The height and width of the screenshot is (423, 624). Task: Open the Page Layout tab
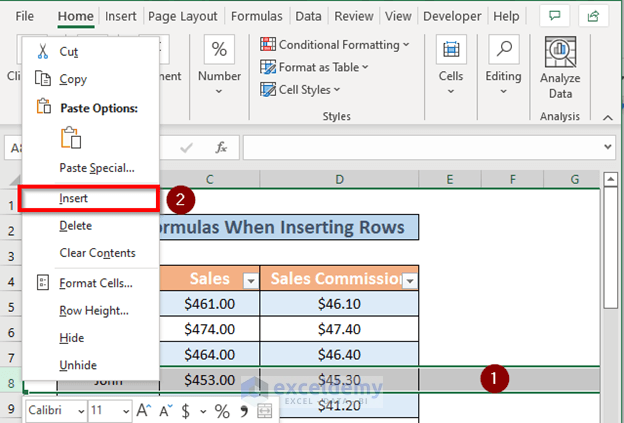pos(184,16)
